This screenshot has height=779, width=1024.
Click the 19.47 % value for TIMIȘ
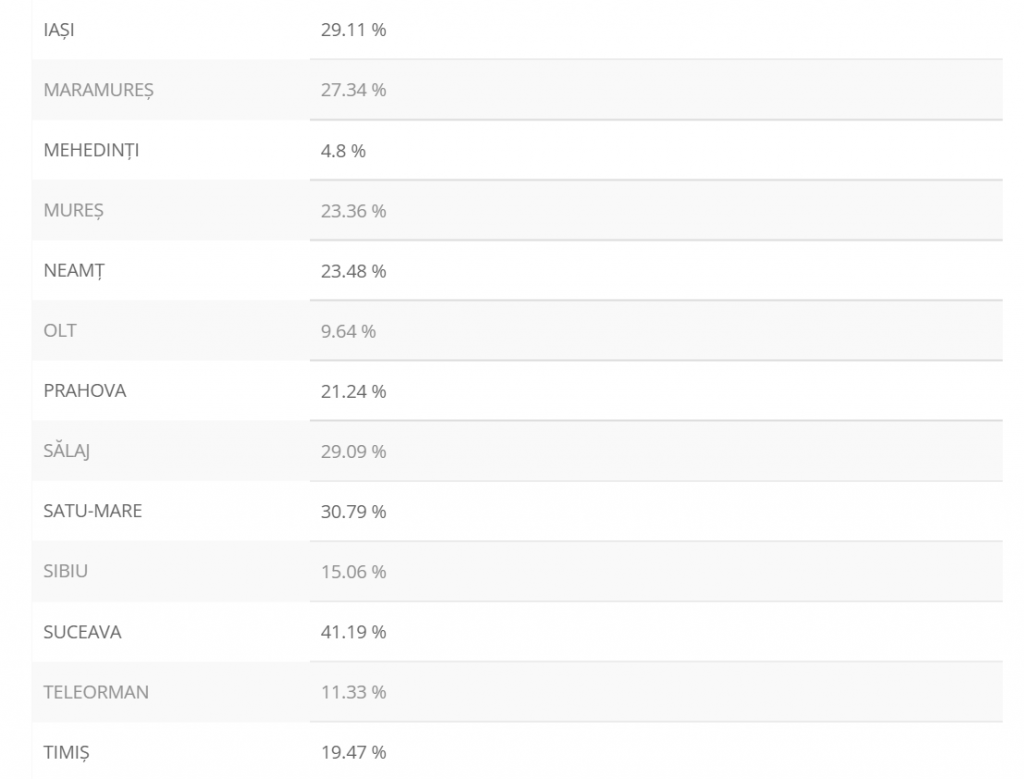coord(353,752)
